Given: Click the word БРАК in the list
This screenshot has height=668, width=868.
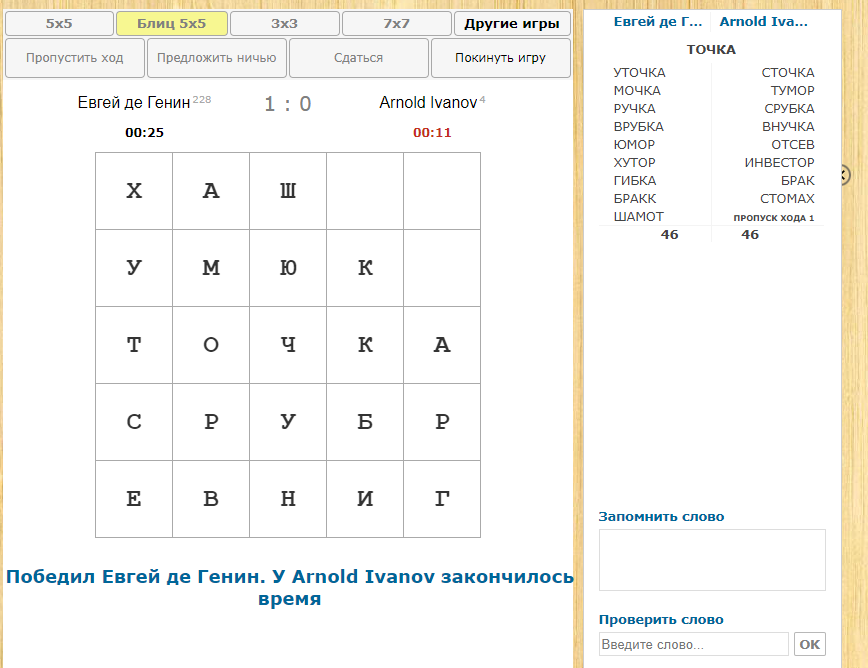Looking at the screenshot, I should (798, 180).
